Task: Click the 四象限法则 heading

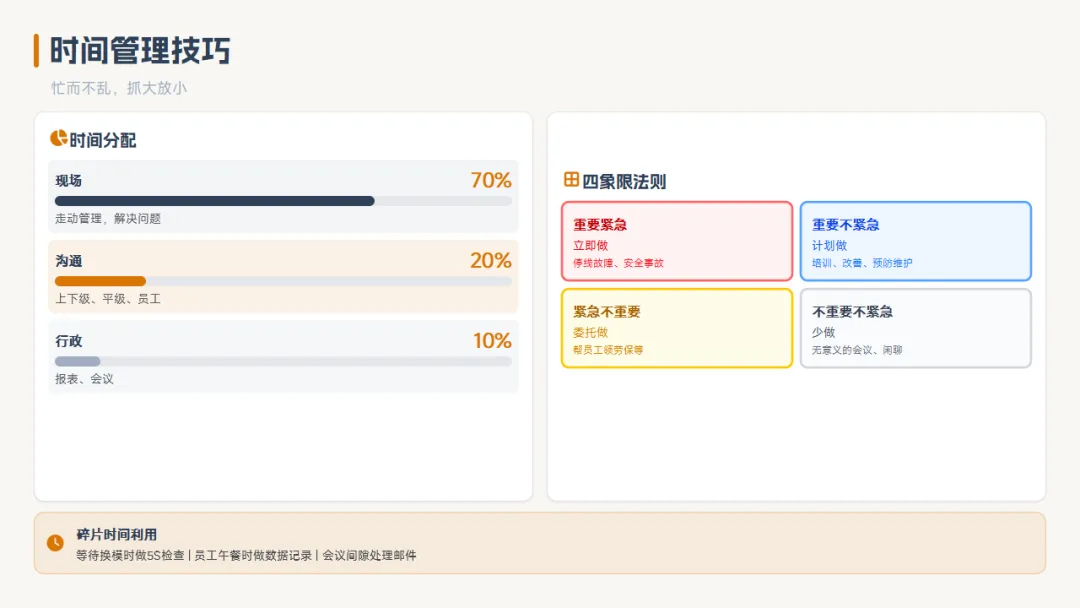Action: click(624, 182)
